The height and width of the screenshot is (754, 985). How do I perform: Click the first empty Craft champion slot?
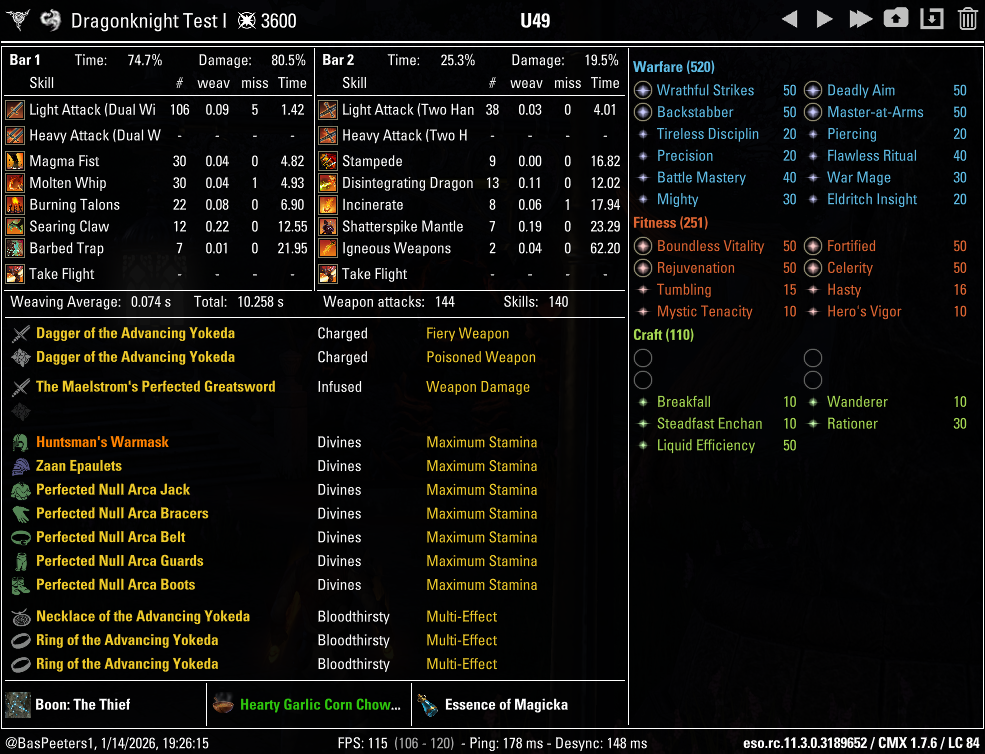643,358
